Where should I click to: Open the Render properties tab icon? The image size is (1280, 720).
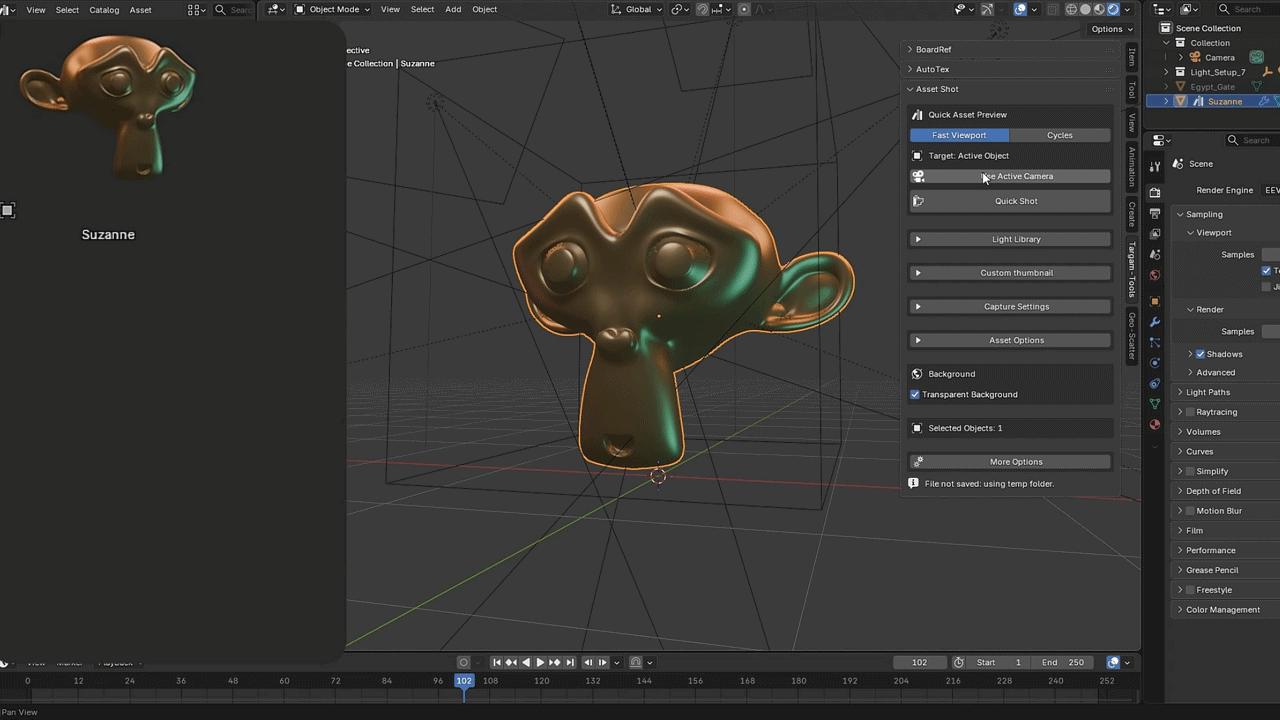pyautogui.click(x=1155, y=192)
